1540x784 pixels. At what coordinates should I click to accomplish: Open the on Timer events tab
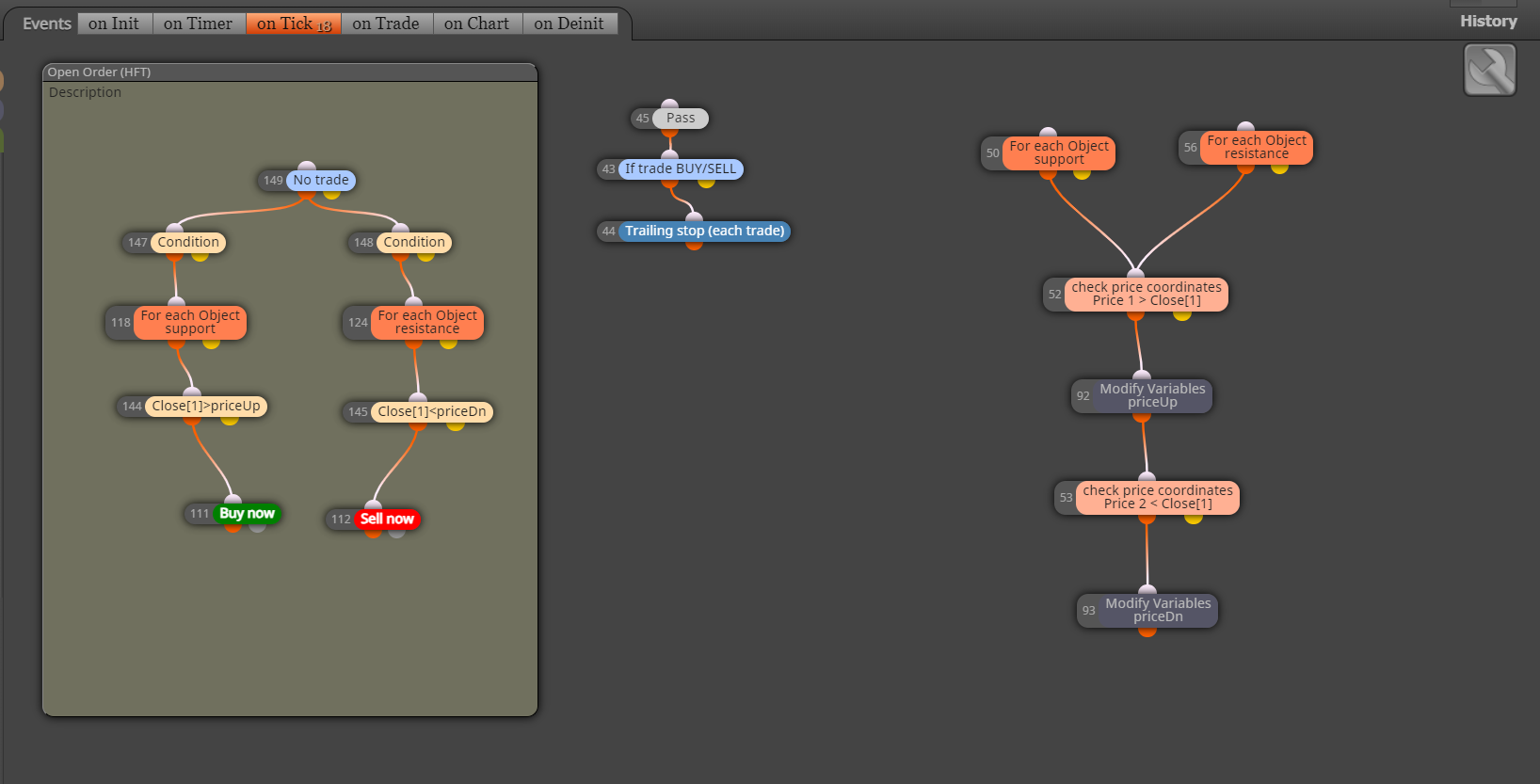[x=198, y=24]
